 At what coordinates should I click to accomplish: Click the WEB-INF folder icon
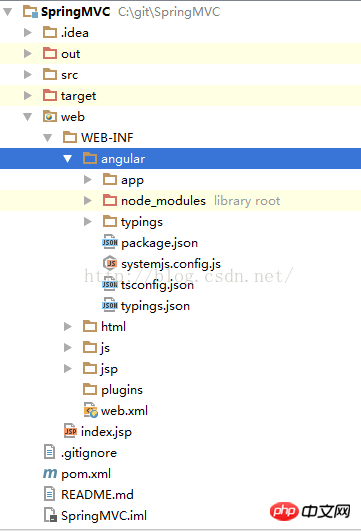(70, 137)
